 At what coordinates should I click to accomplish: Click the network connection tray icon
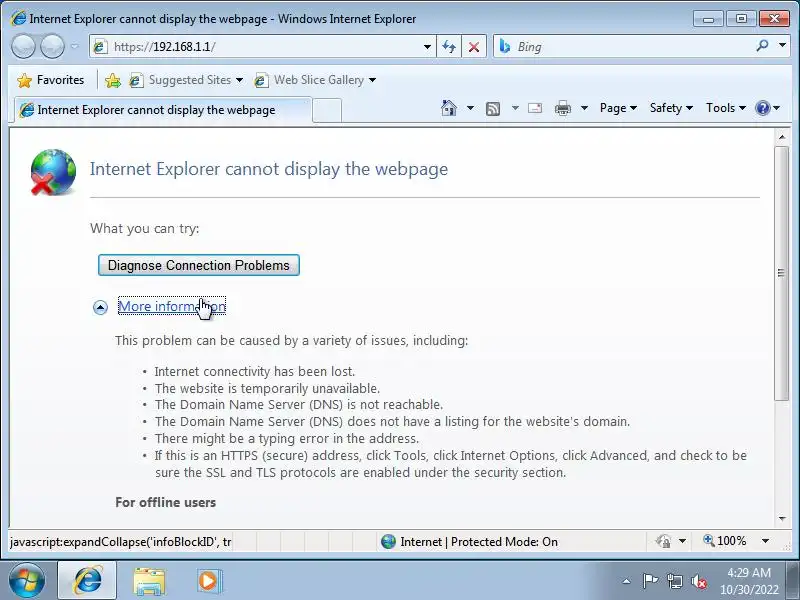tap(674, 581)
